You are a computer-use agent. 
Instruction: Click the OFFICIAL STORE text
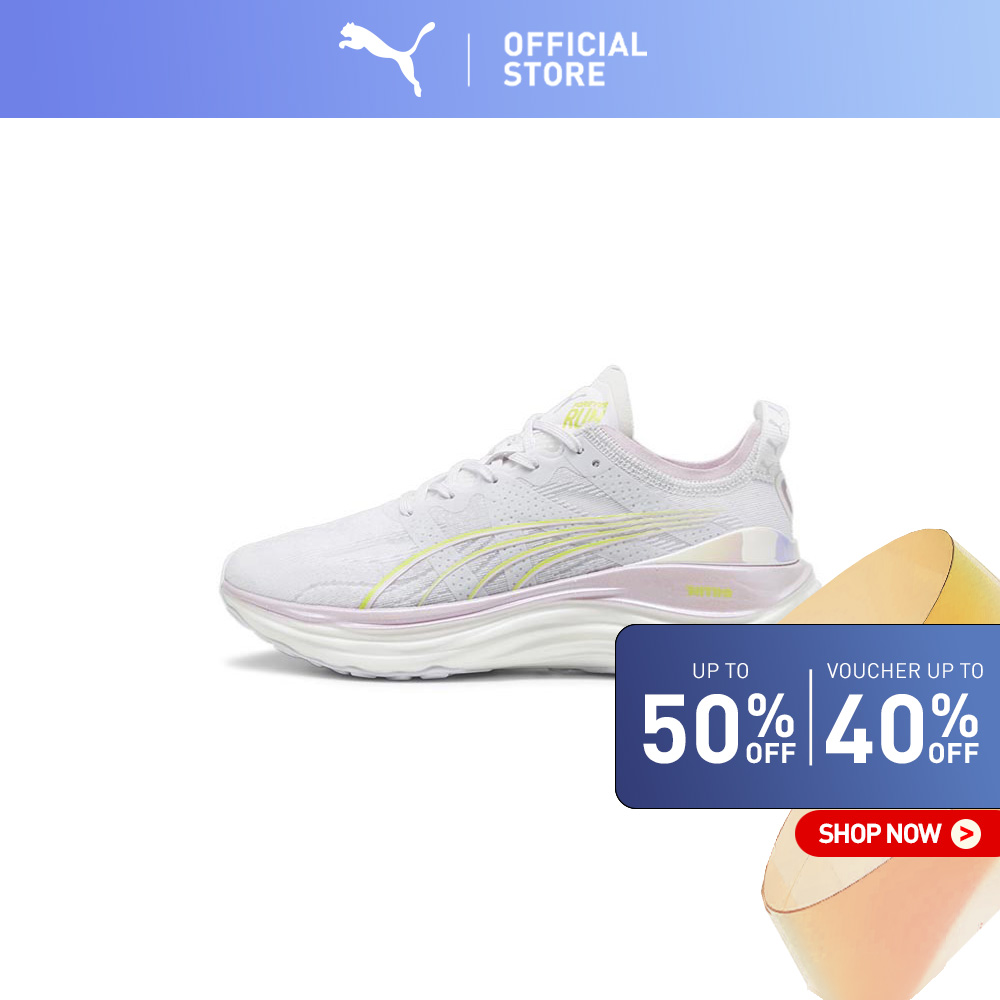[x=575, y=59]
